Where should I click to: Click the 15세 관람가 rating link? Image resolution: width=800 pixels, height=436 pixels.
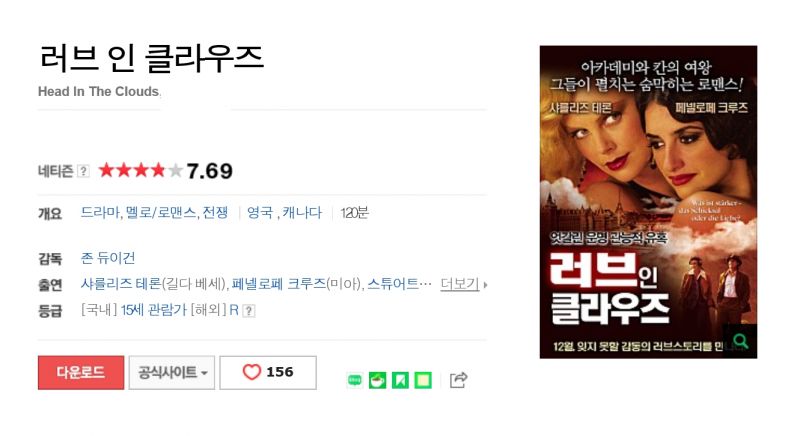[154, 310]
